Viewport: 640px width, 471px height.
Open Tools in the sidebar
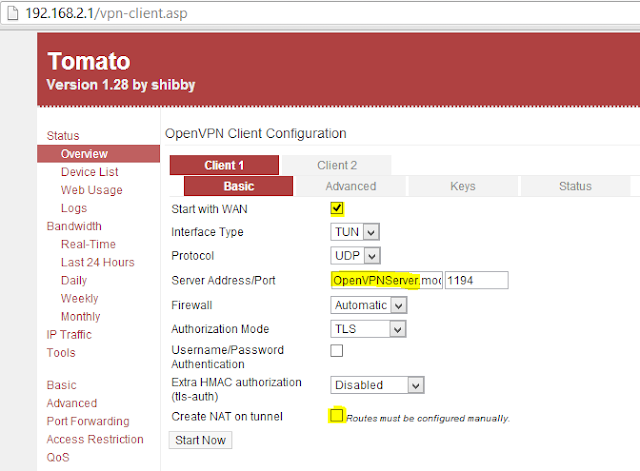(x=61, y=353)
